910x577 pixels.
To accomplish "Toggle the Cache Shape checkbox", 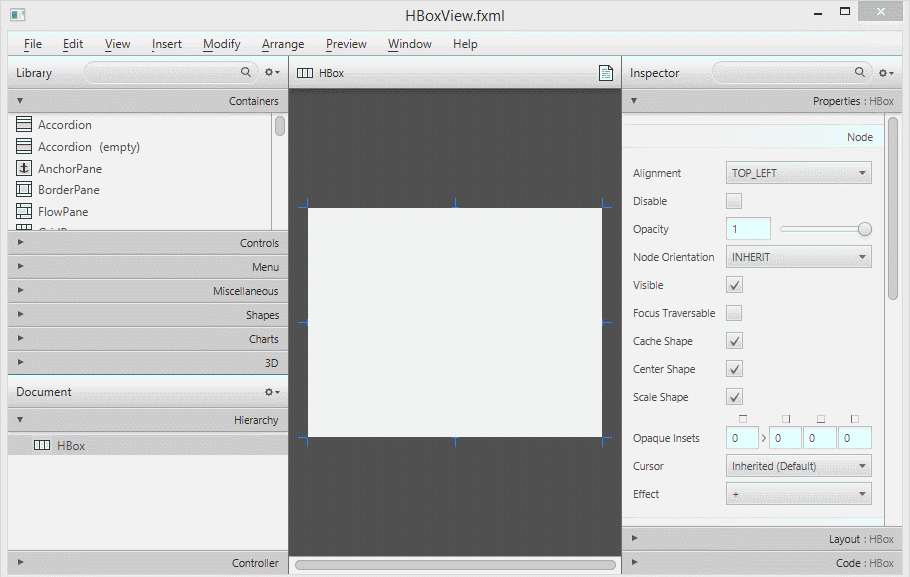I will (x=734, y=341).
